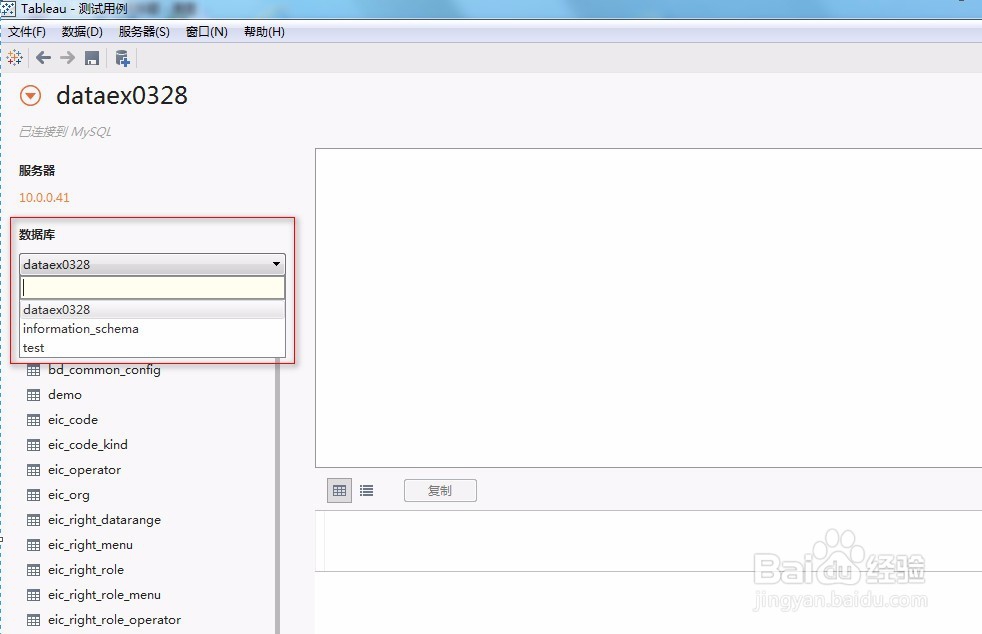This screenshot has height=634, width=982.
Task: Select the eic_code_kind table
Action: 88,445
